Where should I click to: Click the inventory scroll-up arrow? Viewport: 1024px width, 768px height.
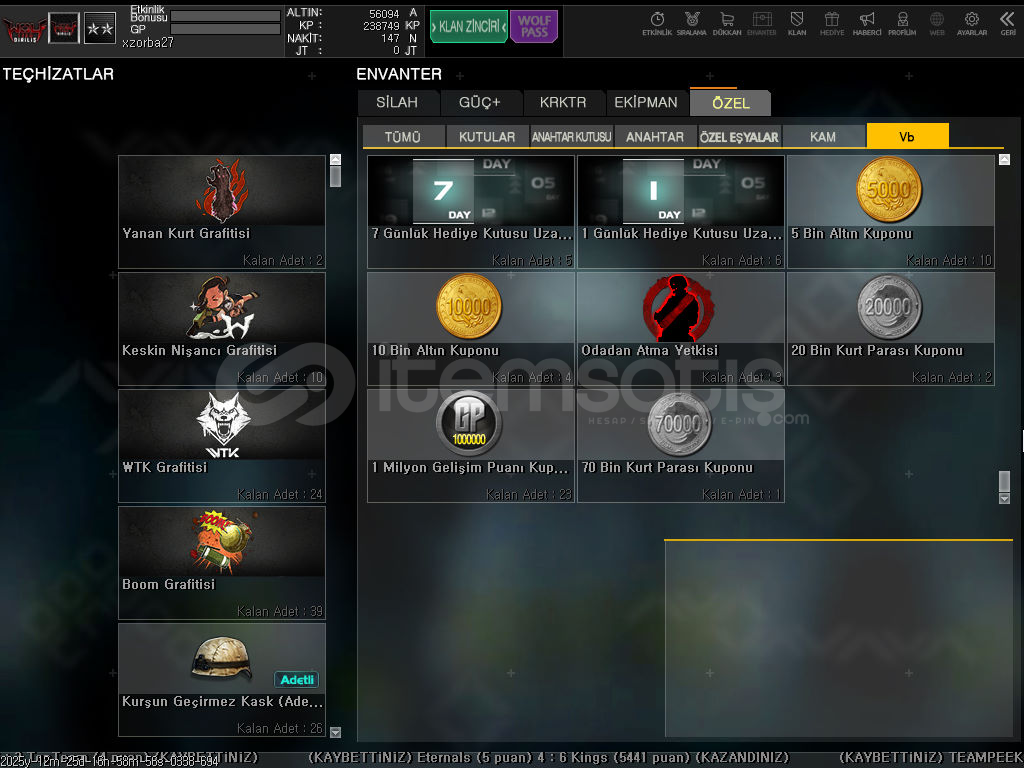coord(1004,159)
